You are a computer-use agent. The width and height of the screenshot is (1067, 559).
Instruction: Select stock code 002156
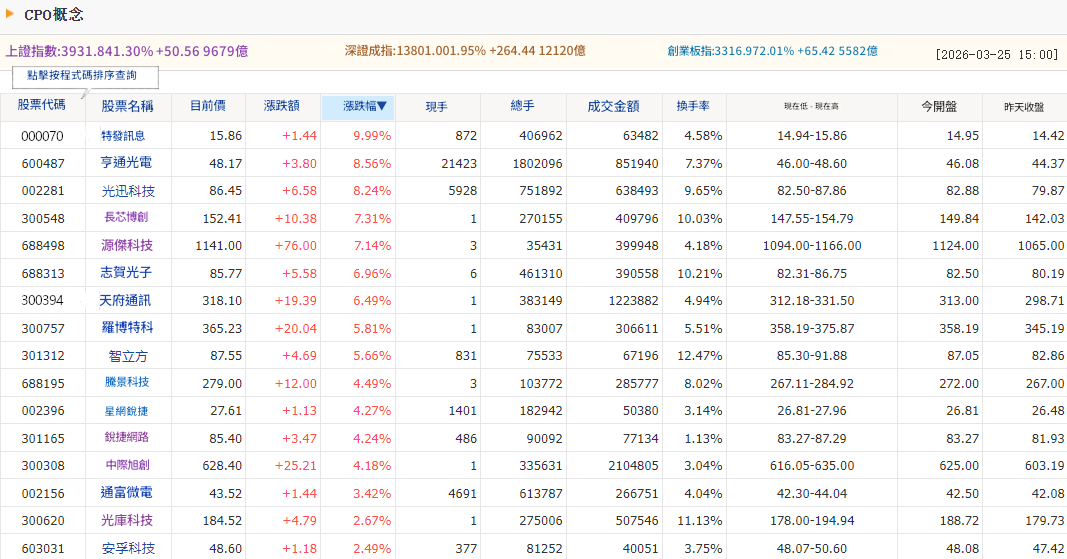tap(43, 494)
